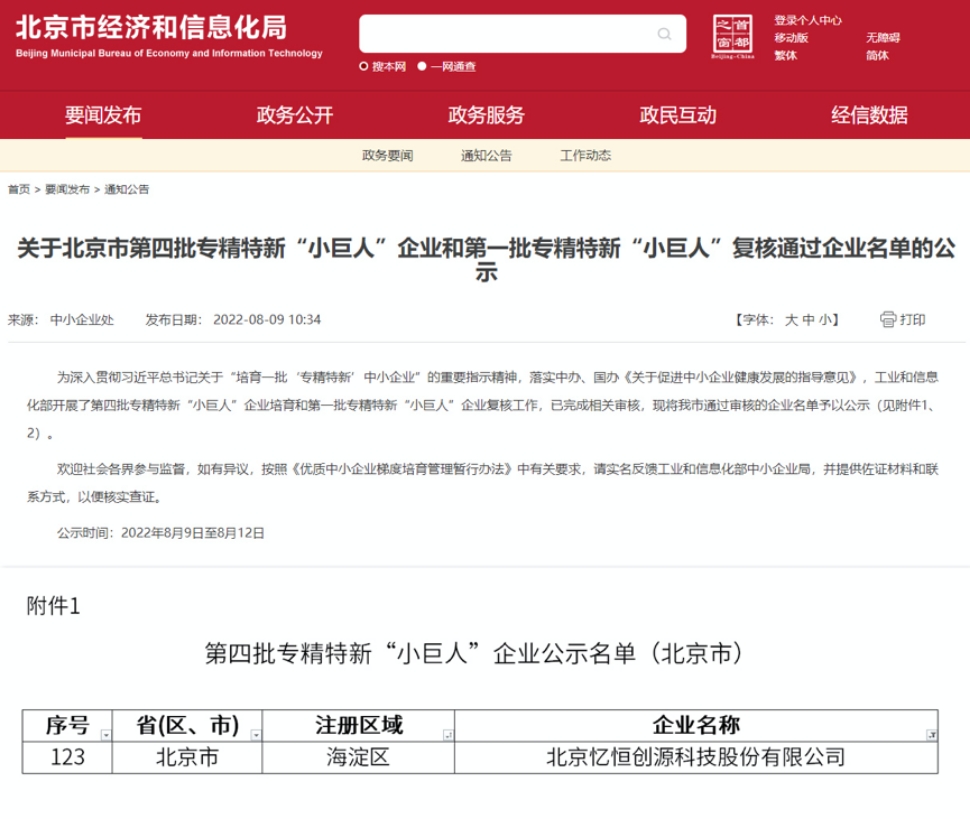
Task: Click the 公示时间 date line
Action: coord(161,533)
